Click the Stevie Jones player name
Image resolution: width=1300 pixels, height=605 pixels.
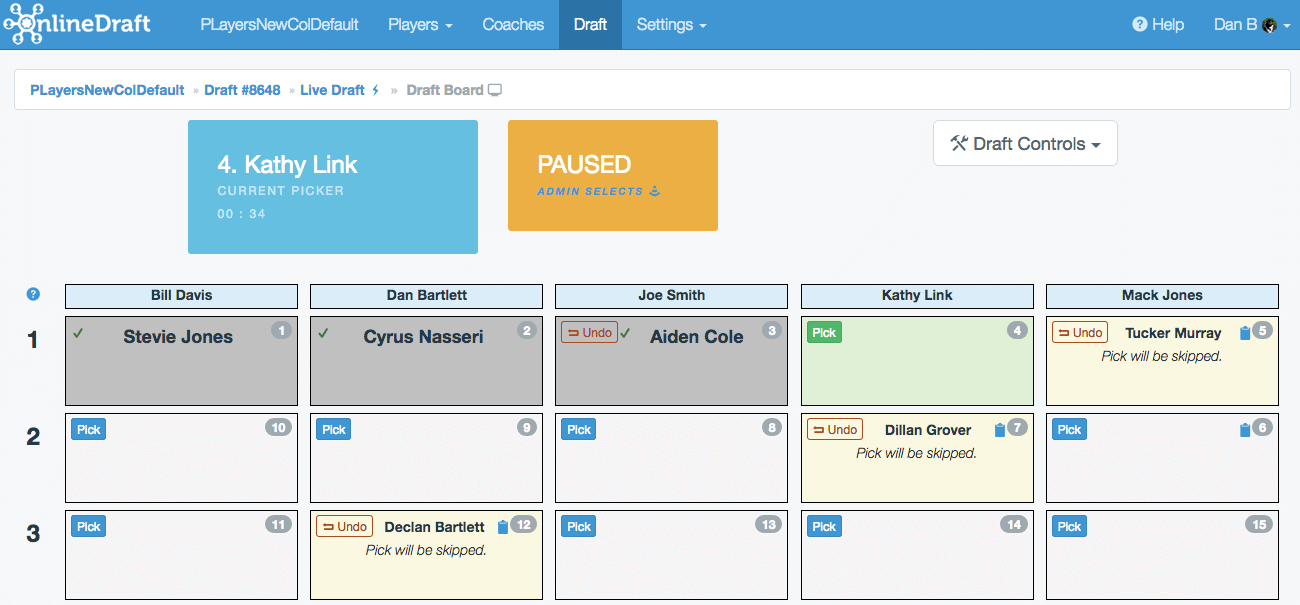coord(178,337)
